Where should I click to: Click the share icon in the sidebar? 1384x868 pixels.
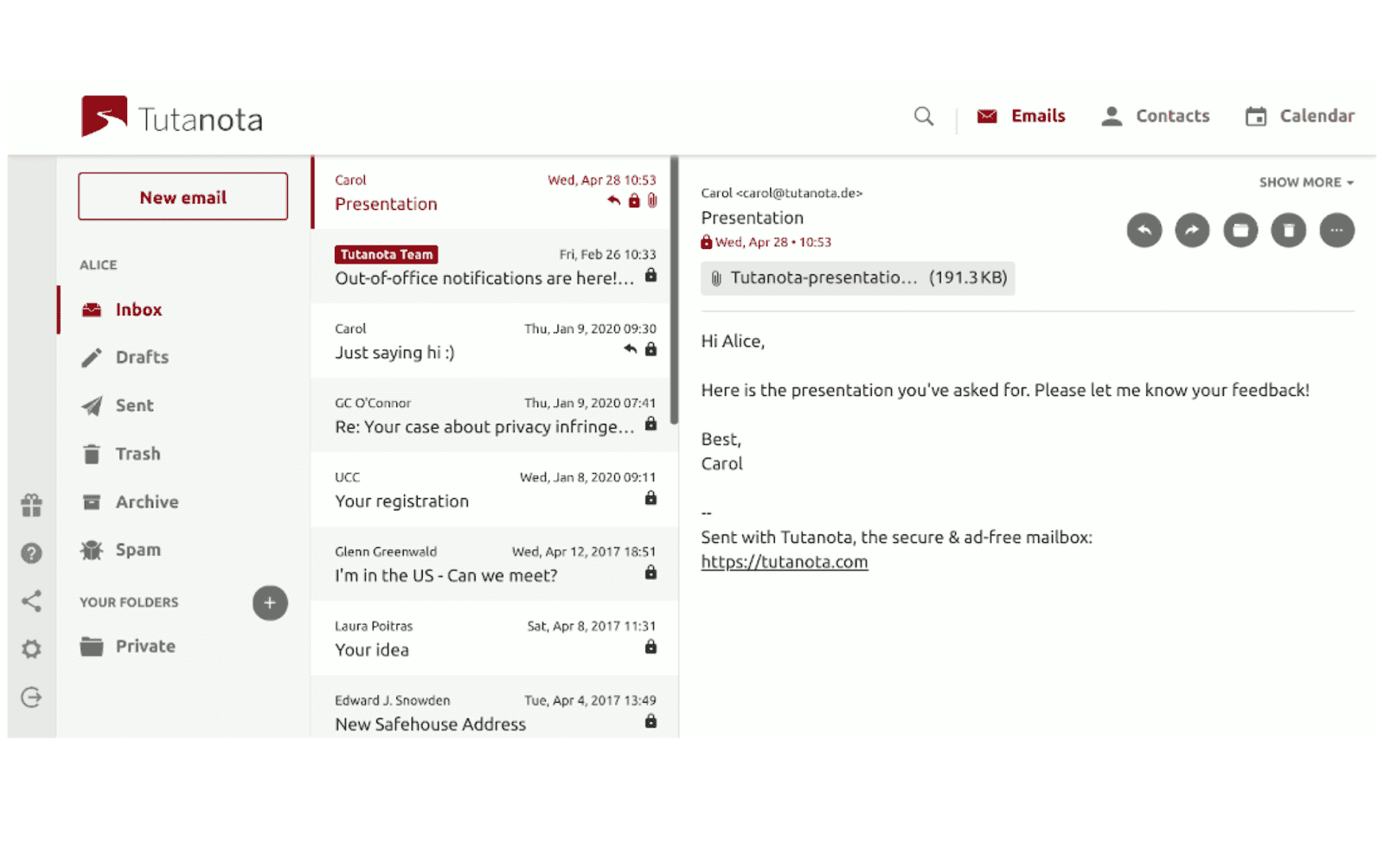[x=31, y=602]
